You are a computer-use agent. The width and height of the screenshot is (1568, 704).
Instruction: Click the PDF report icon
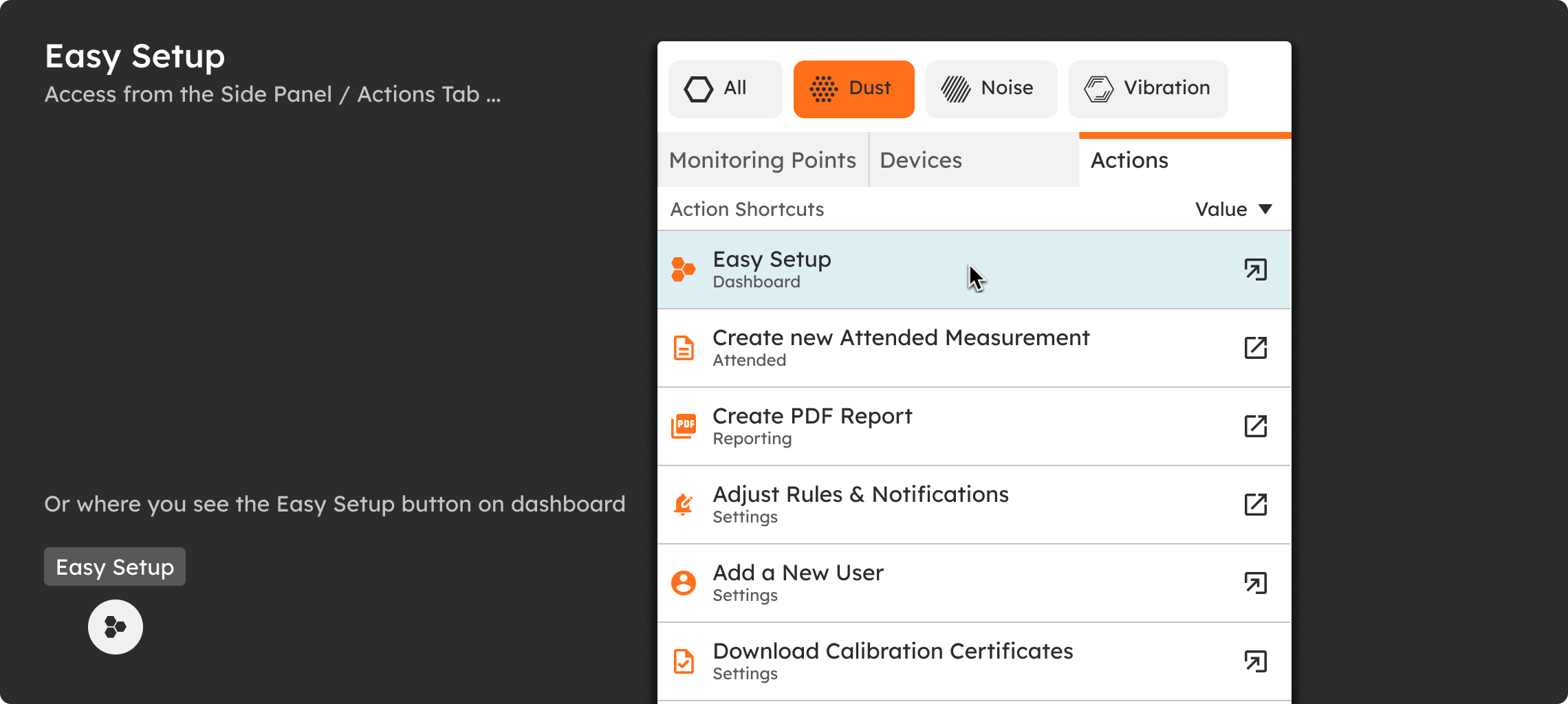coord(683,426)
